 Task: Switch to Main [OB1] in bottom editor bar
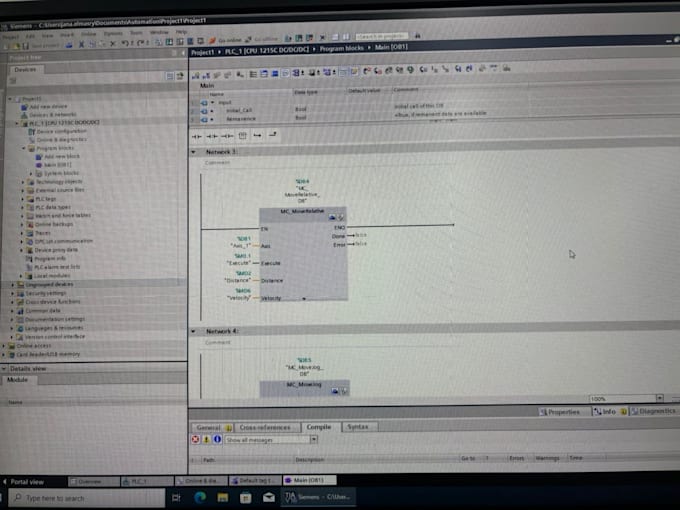point(309,480)
